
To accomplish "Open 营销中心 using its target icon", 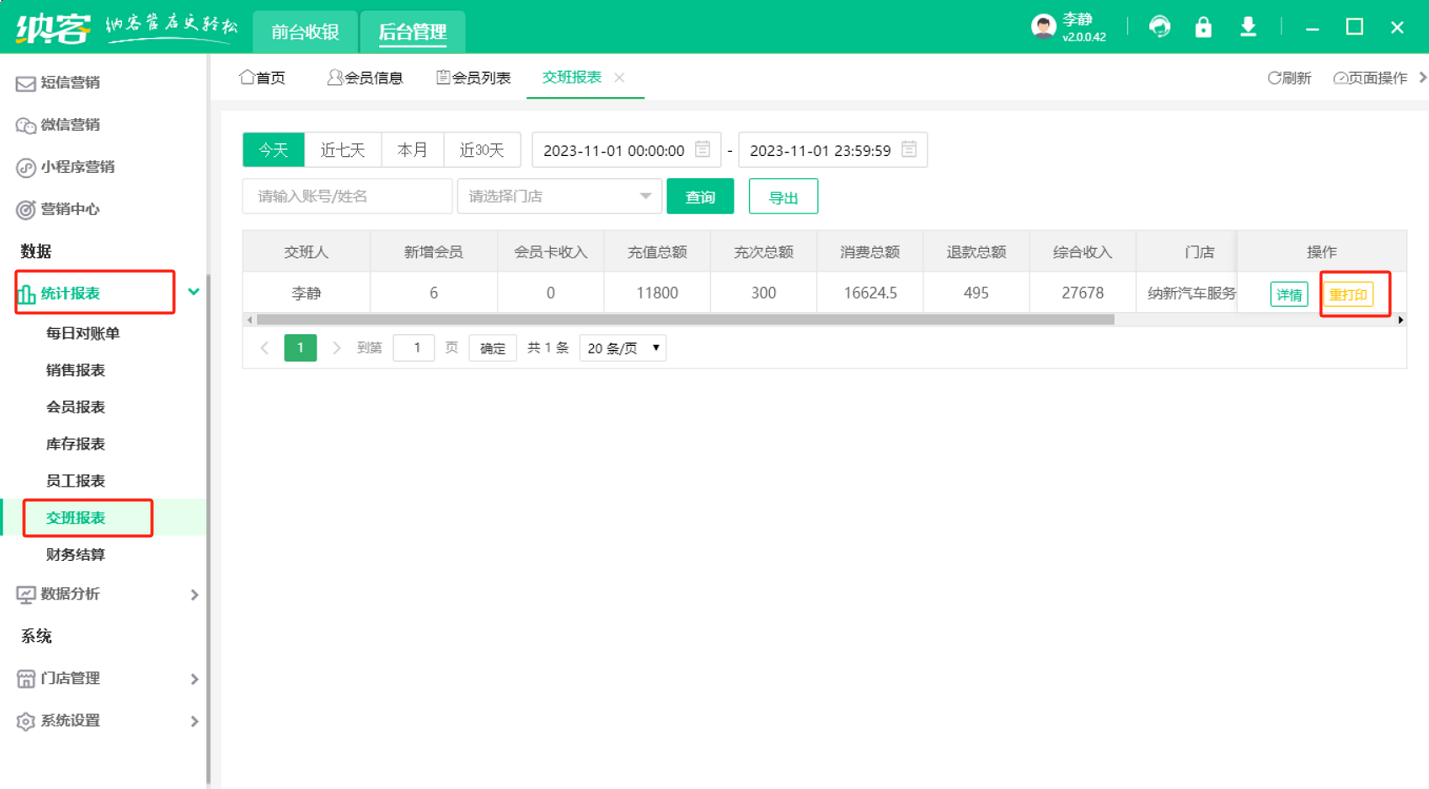I will [x=25, y=209].
